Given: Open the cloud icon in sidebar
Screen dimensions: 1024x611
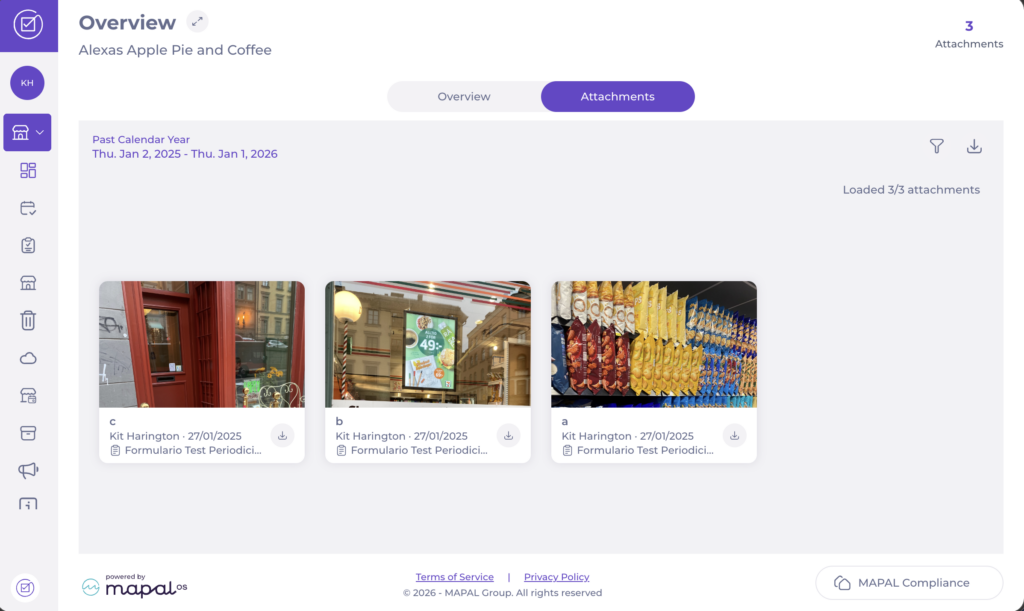Looking at the screenshot, I should 28,358.
